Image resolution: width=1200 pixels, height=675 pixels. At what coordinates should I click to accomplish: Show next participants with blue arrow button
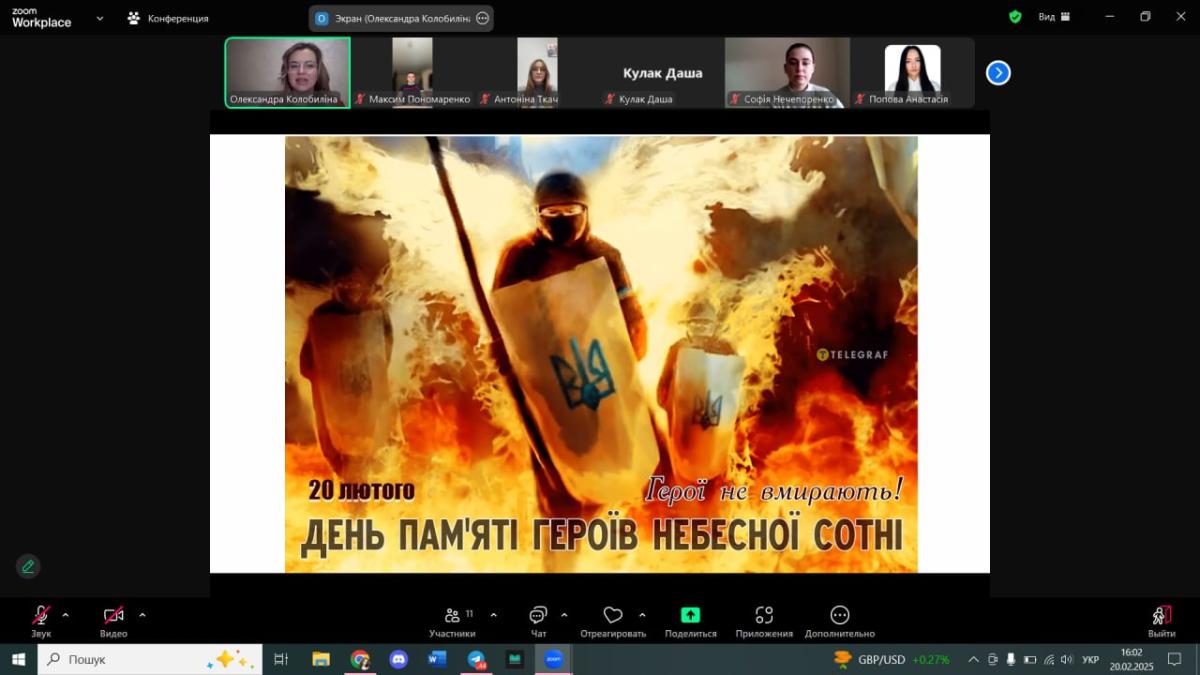coord(998,73)
